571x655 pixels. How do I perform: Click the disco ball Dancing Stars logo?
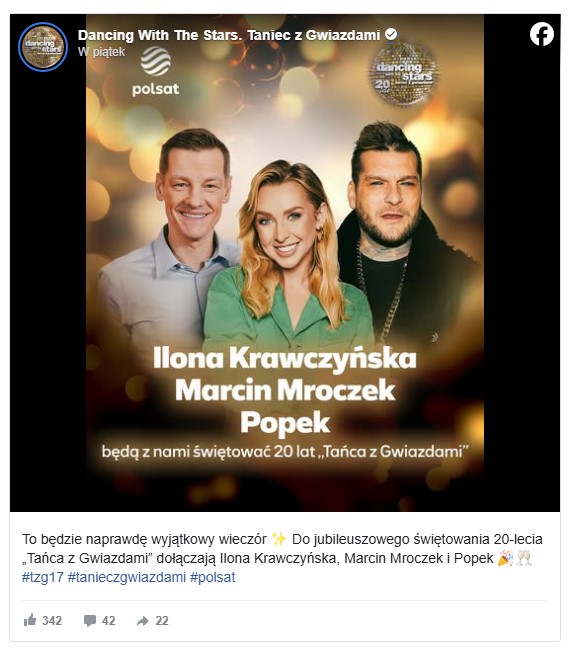403,74
